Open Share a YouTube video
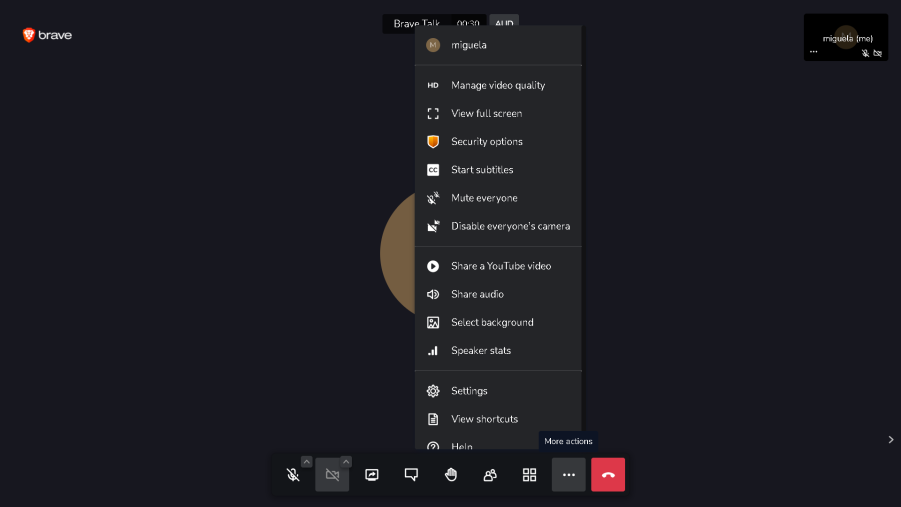 (498, 266)
